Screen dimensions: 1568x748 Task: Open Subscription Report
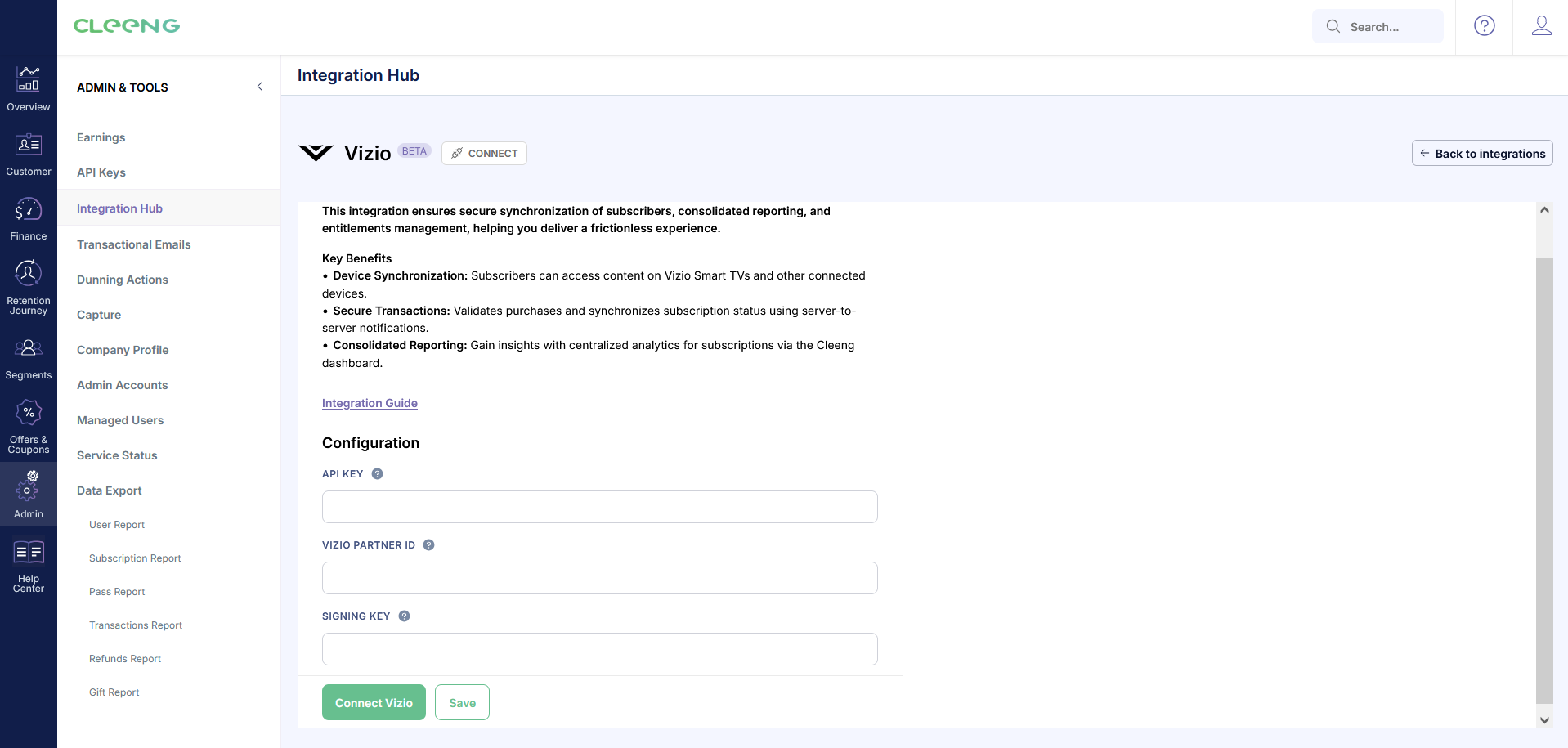pos(135,558)
